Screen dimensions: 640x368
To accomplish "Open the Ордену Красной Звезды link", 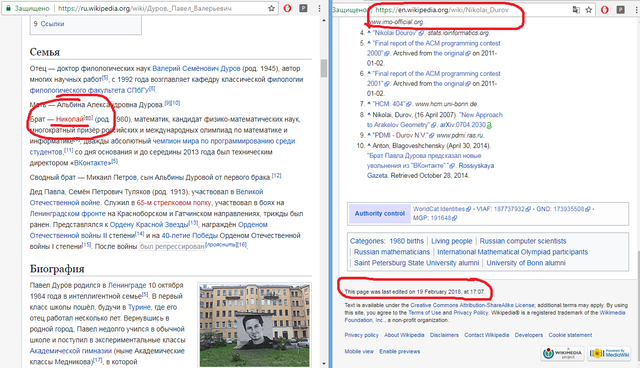I will point(149,224).
